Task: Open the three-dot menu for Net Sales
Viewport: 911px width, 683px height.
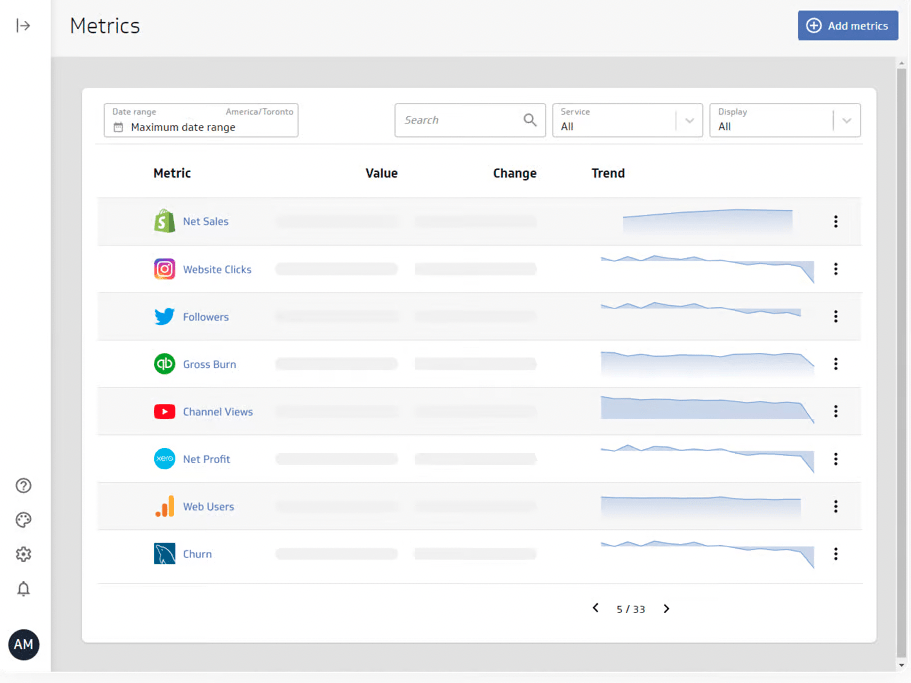Action: 836,221
